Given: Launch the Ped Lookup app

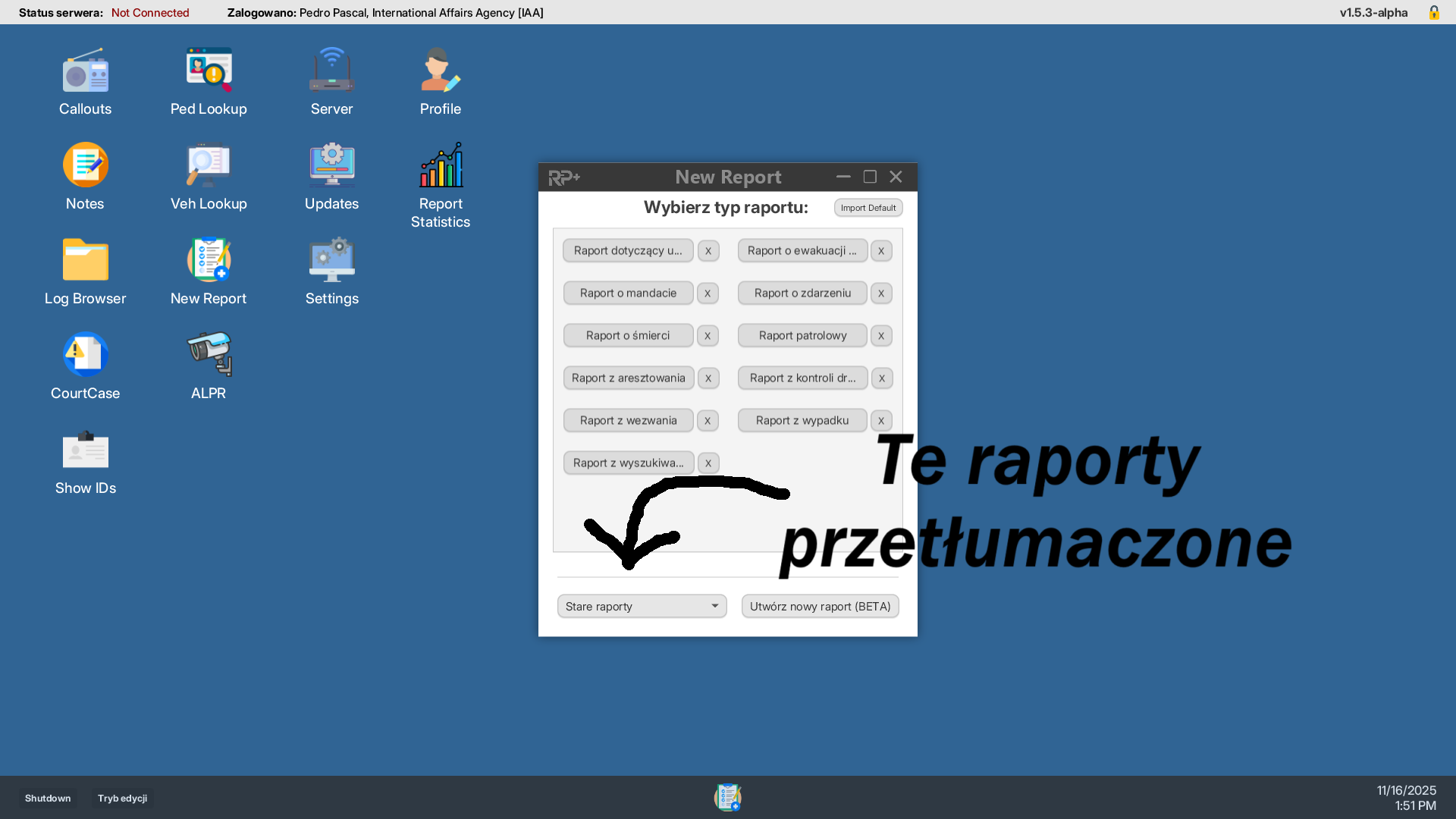Looking at the screenshot, I should point(209,72).
